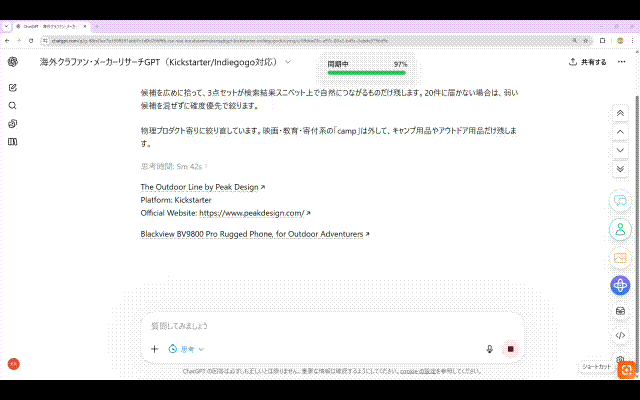Image resolution: width=640 pixels, height=400 pixels.
Task: Click the ChatGPT logo in sidebar
Action: click(13, 62)
